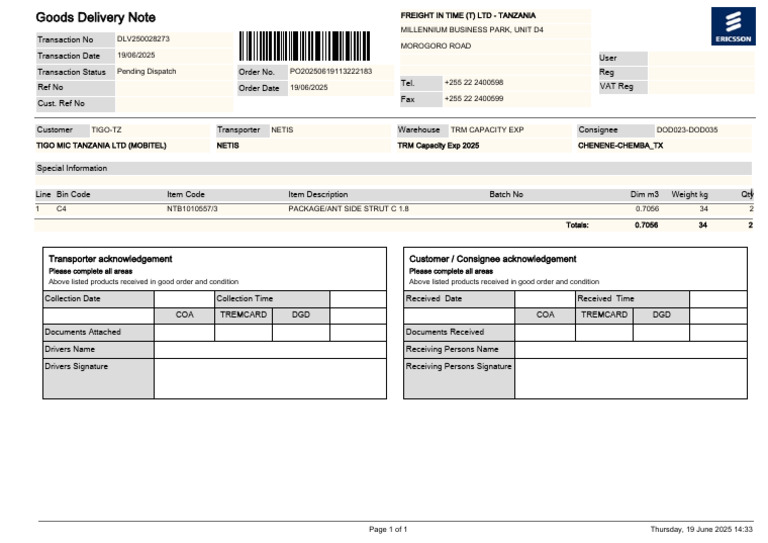
Task: Select 'CHENENE-CHEMBA_TX' consignee name
Action: (620, 146)
